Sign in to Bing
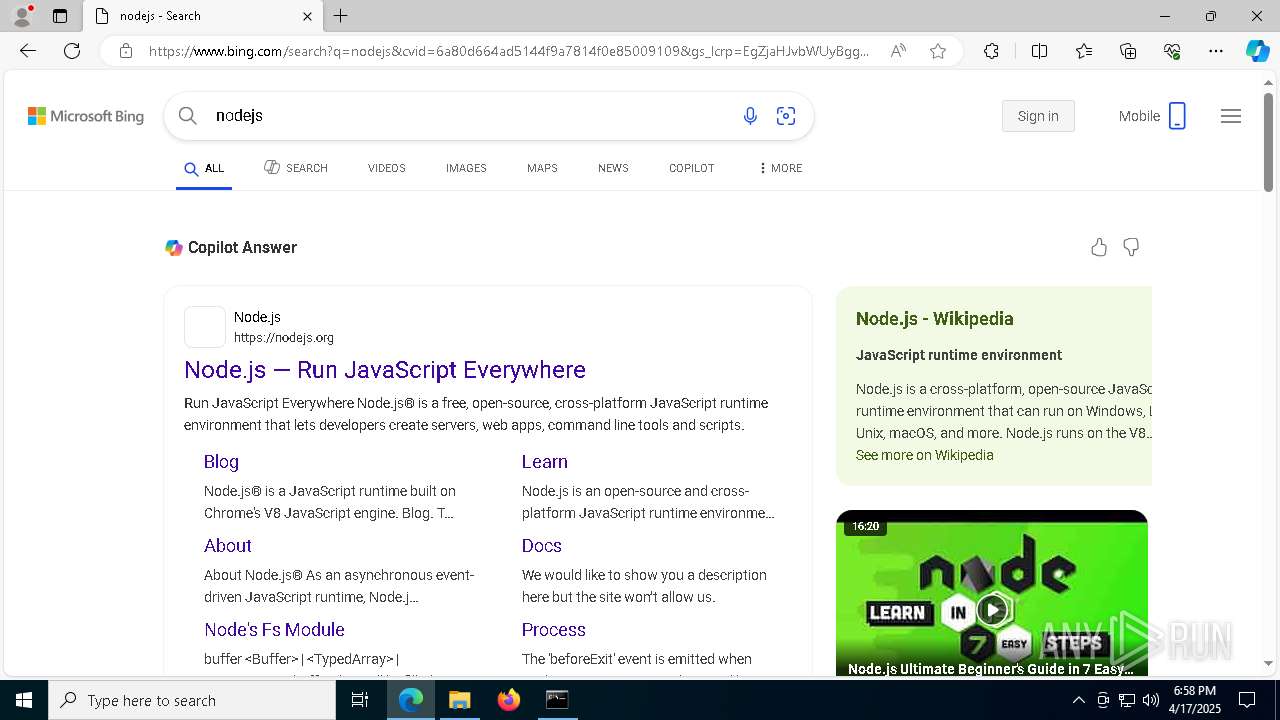Image resolution: width=1280 pixels, height=720 pixels. (x=1038, y=116)
